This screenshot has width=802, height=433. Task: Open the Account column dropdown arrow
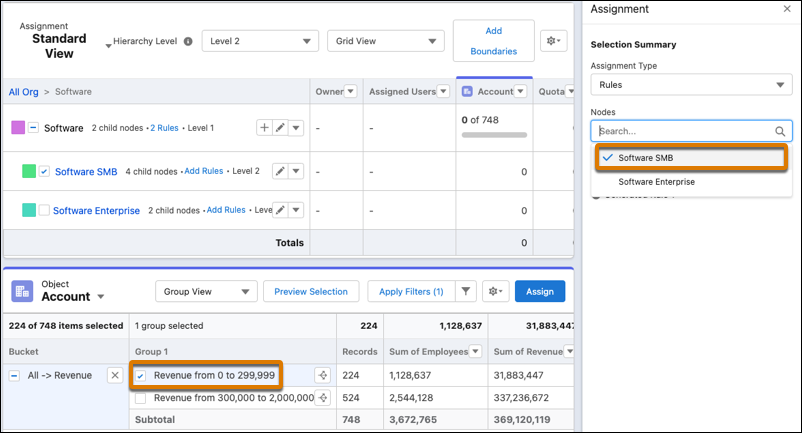pos(520,92)
